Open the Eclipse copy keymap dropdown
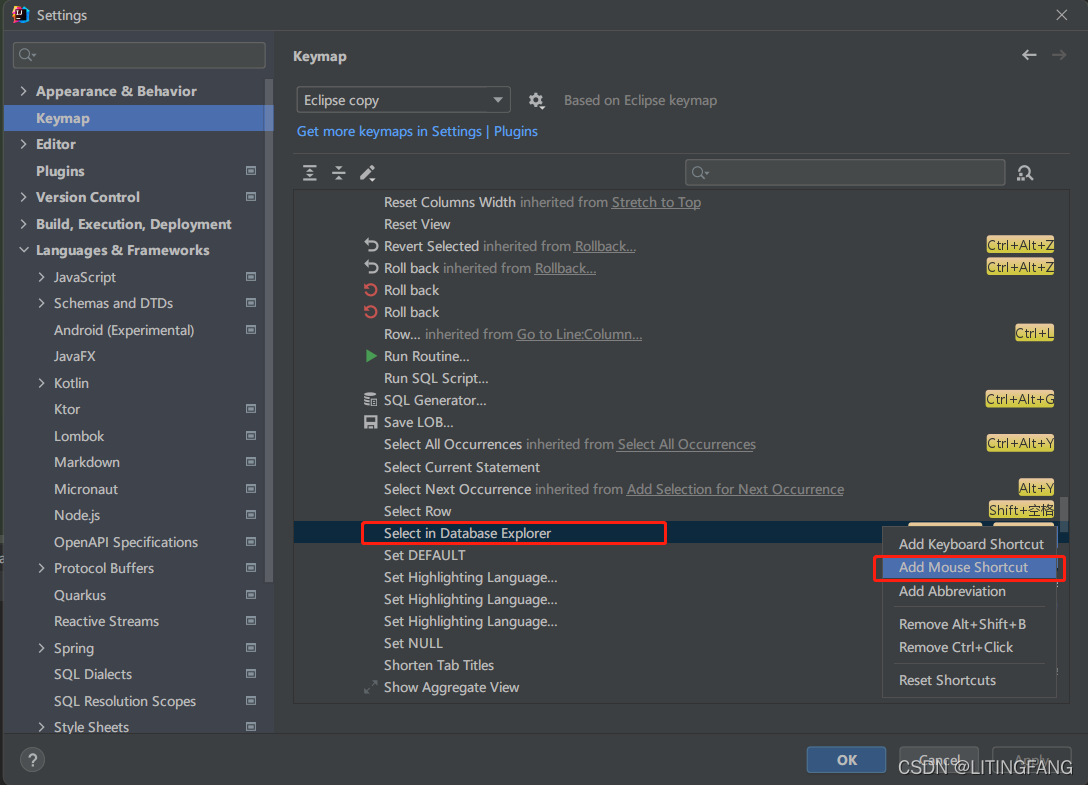Screen dimensions: 1088x785 (403, 100)
